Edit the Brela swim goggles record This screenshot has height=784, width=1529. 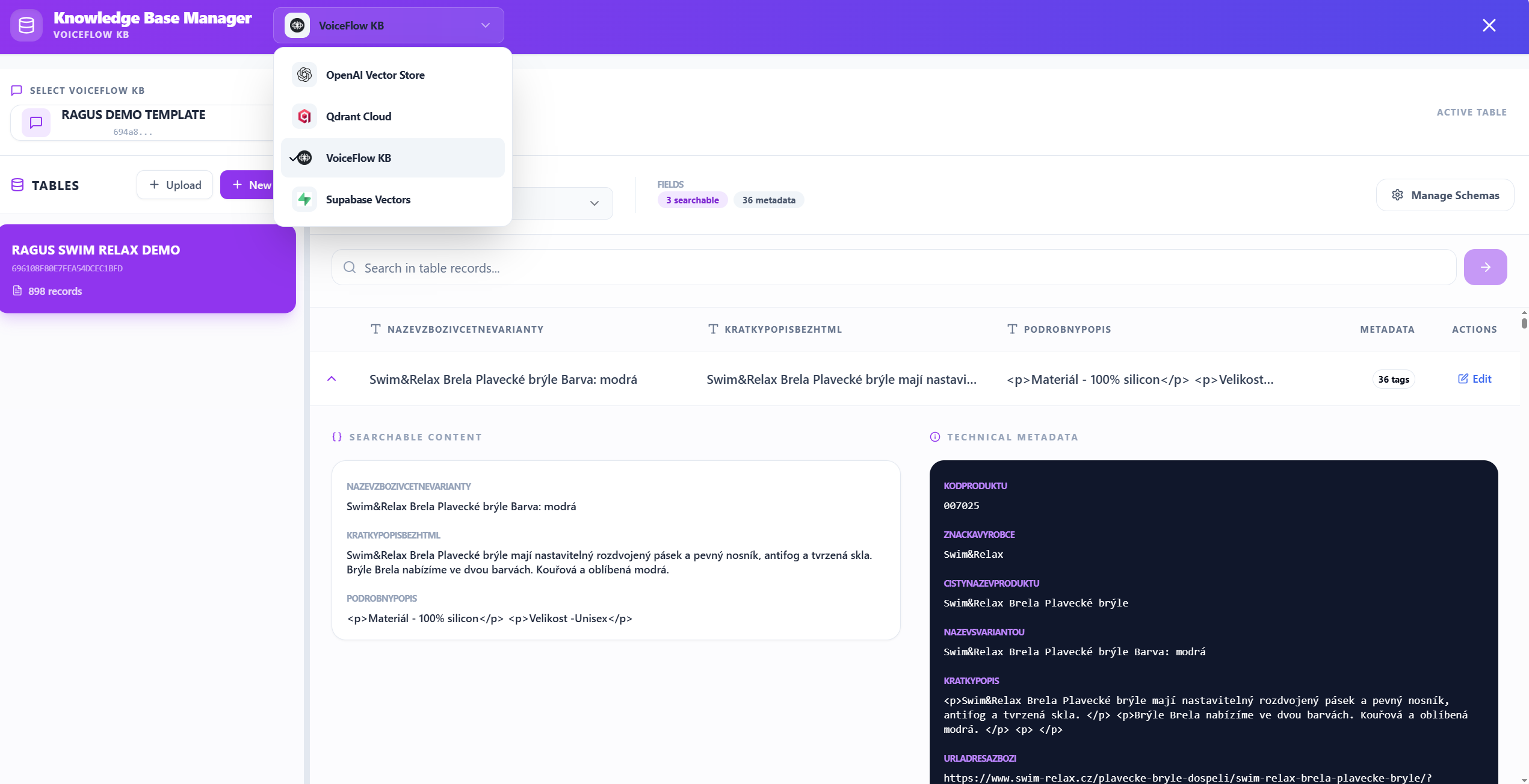click(x=1475, y=379)
